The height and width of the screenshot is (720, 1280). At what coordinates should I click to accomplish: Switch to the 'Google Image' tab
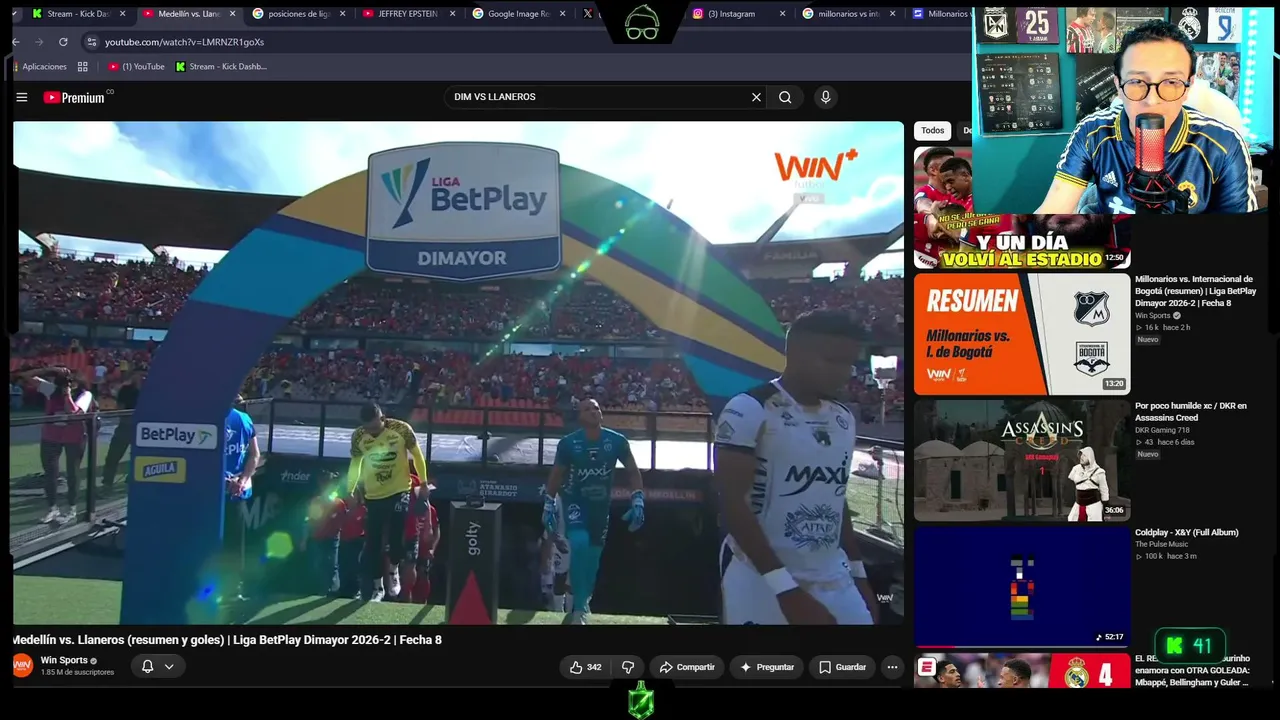pyautogui.click(x=518, y=14)
